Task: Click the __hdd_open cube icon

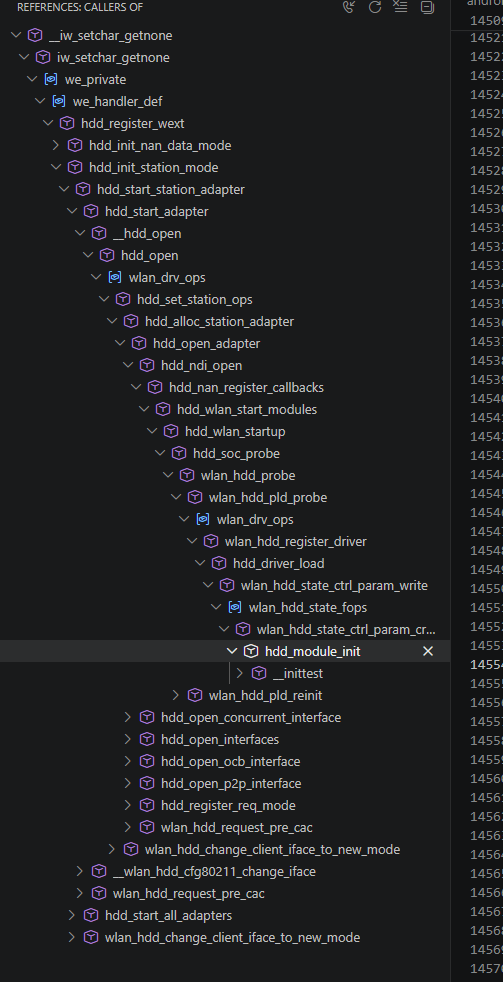Action: [x=99, y=233]
